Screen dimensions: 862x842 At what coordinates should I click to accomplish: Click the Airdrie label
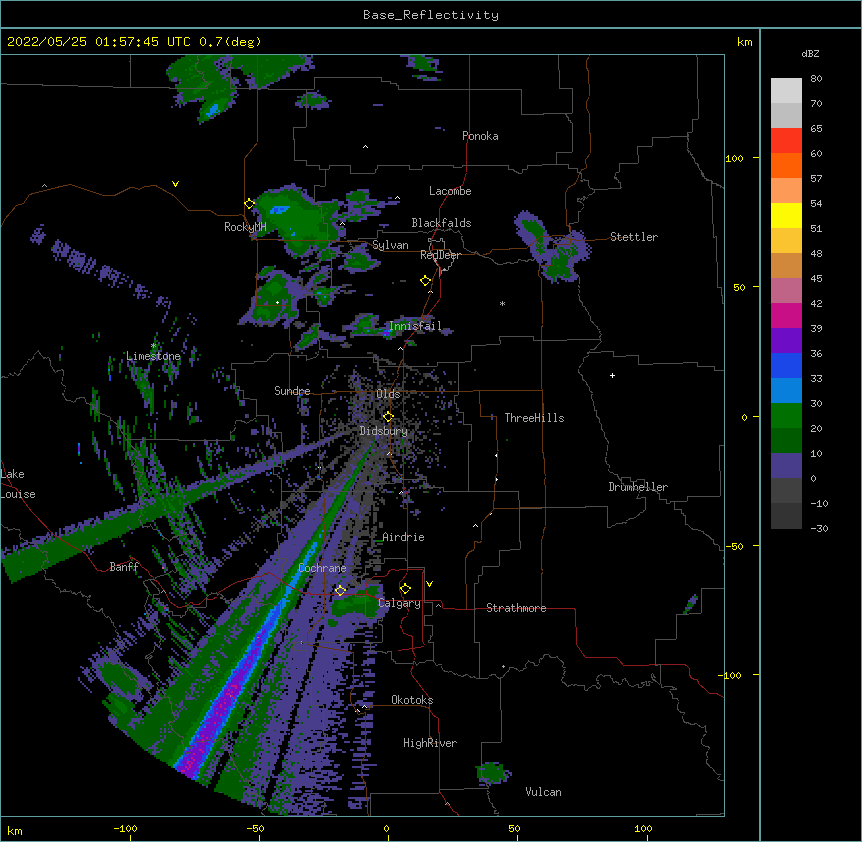[404, 537]
